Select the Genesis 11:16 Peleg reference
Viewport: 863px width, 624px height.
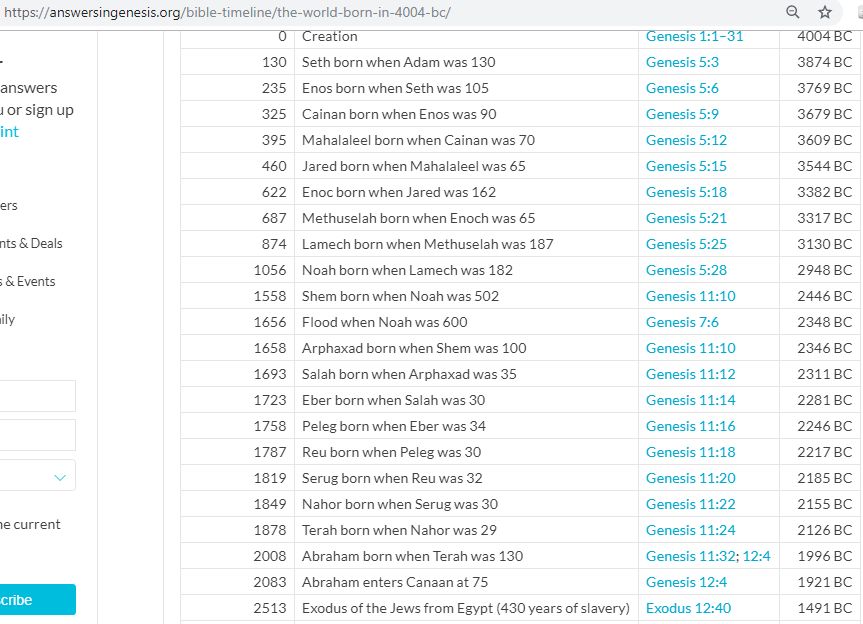point(690,426)
